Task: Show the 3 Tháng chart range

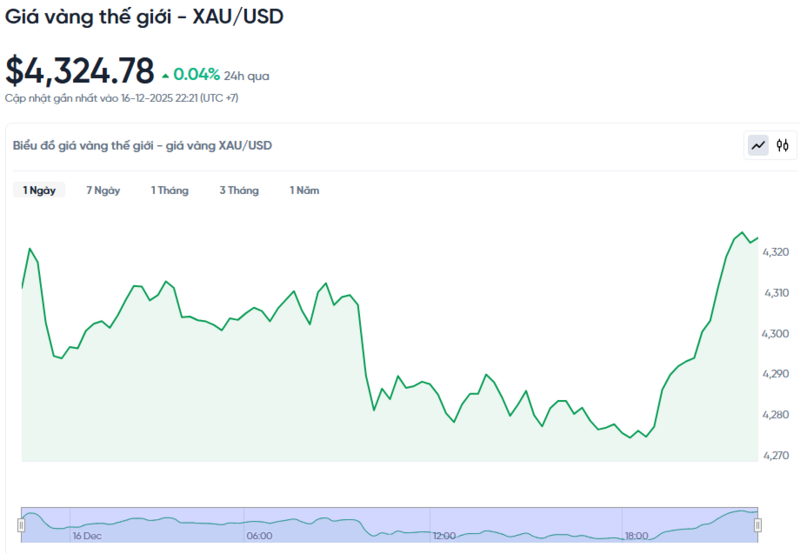Action: tap(239, 190)
